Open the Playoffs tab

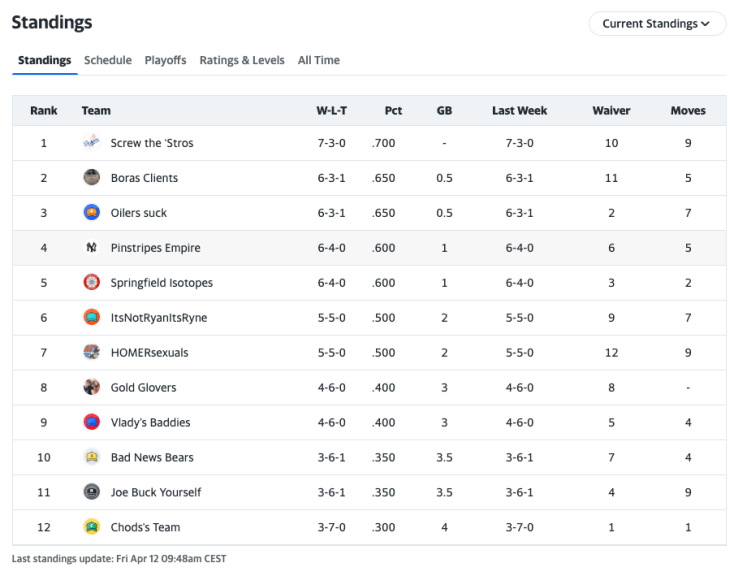pos(165,60)
